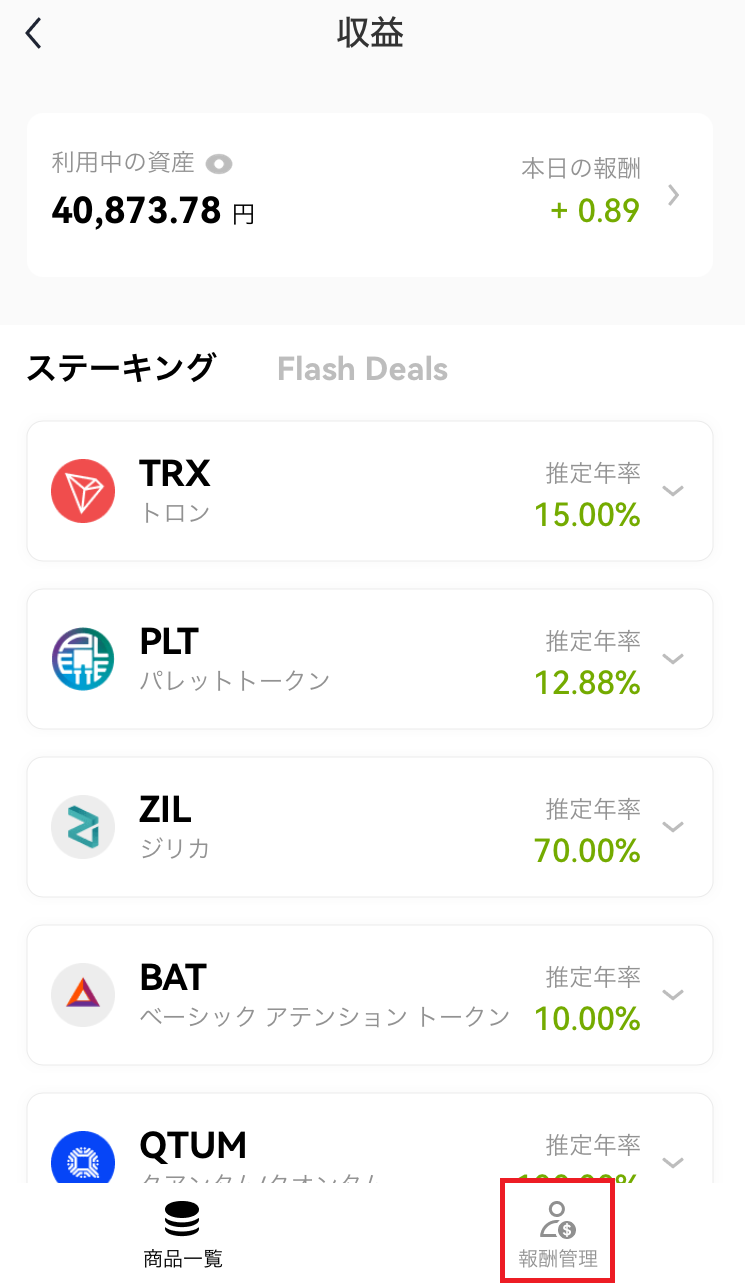Viewport: 745px width, 1283px height.
Task: Expand the PLT staking row chevron
Action: pos(673,658)
